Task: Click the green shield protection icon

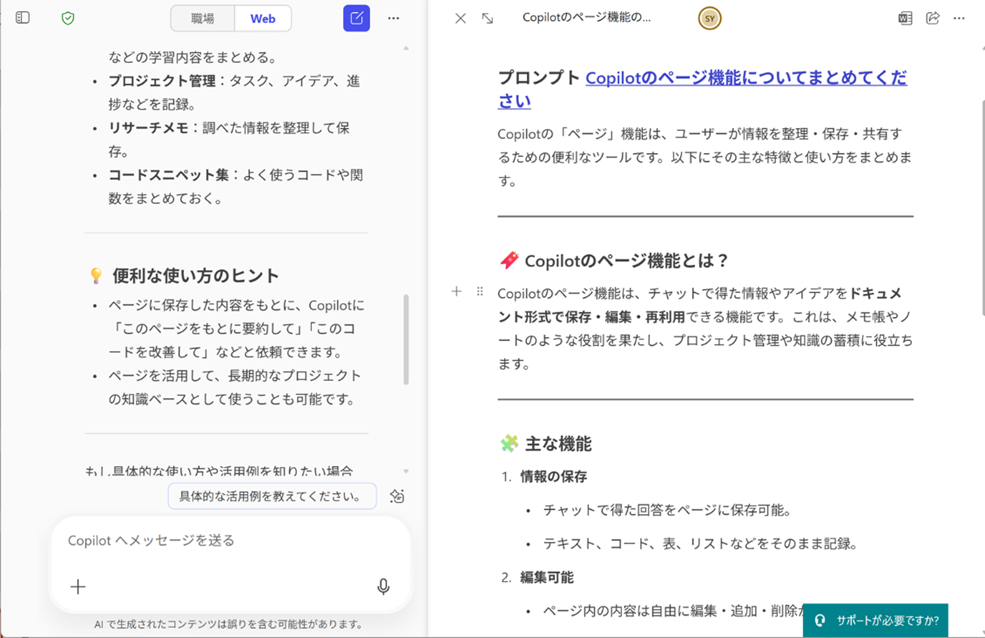Action: [x=68, y=18]
